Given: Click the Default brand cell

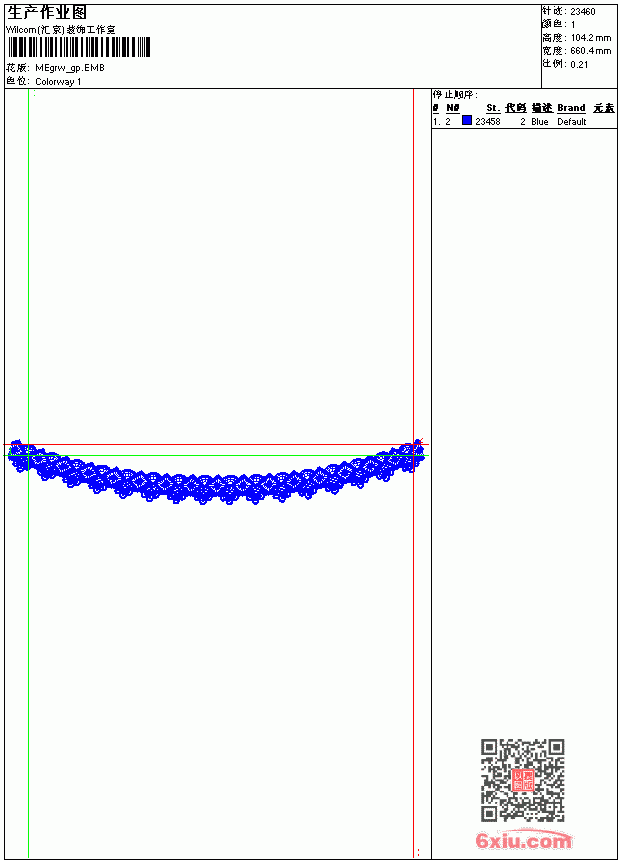Looking at the screenshot, I should coord(572,122).
